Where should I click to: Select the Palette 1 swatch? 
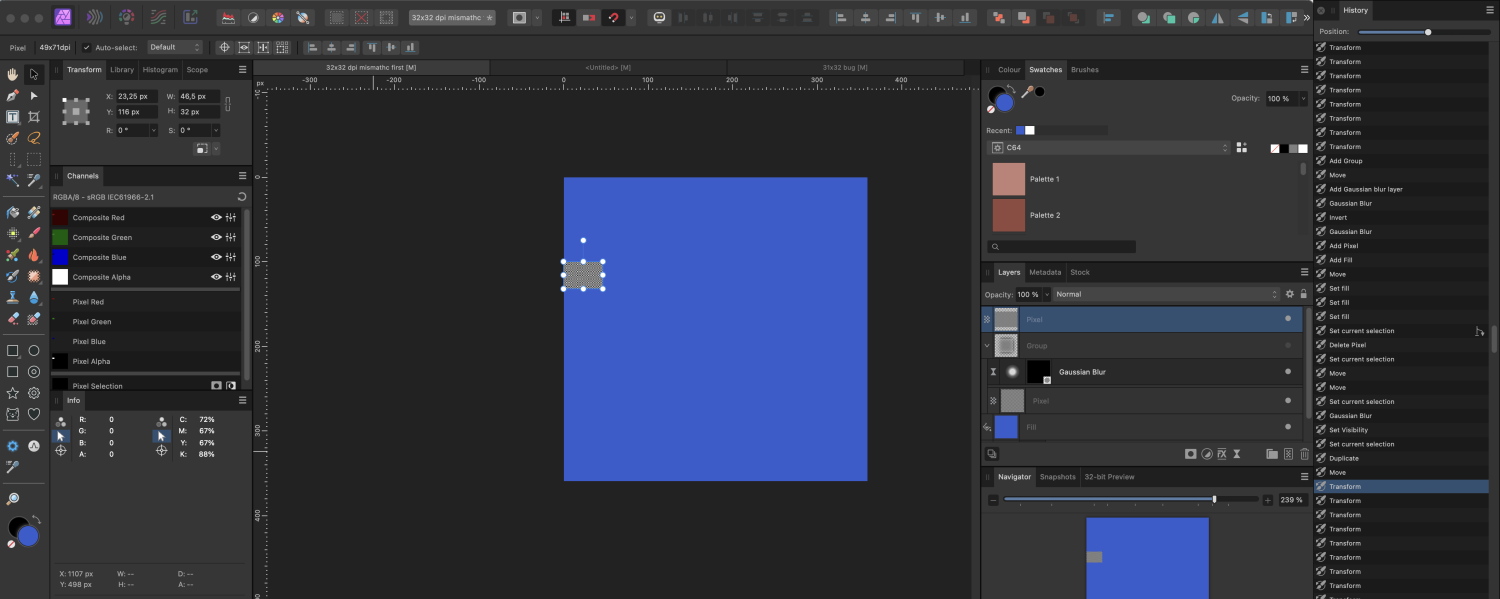[1007, 178]
